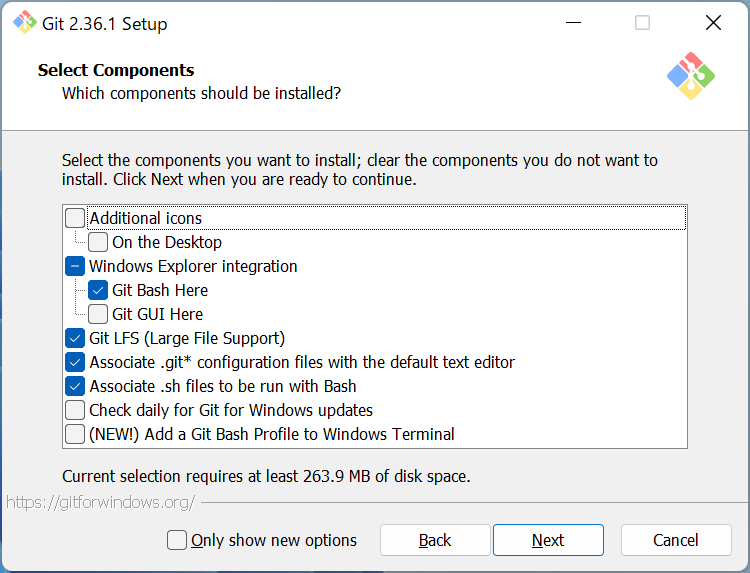The image size is (750, 573).
Task: Tick the Only show new options checkbox
Action: coord(176,540)
